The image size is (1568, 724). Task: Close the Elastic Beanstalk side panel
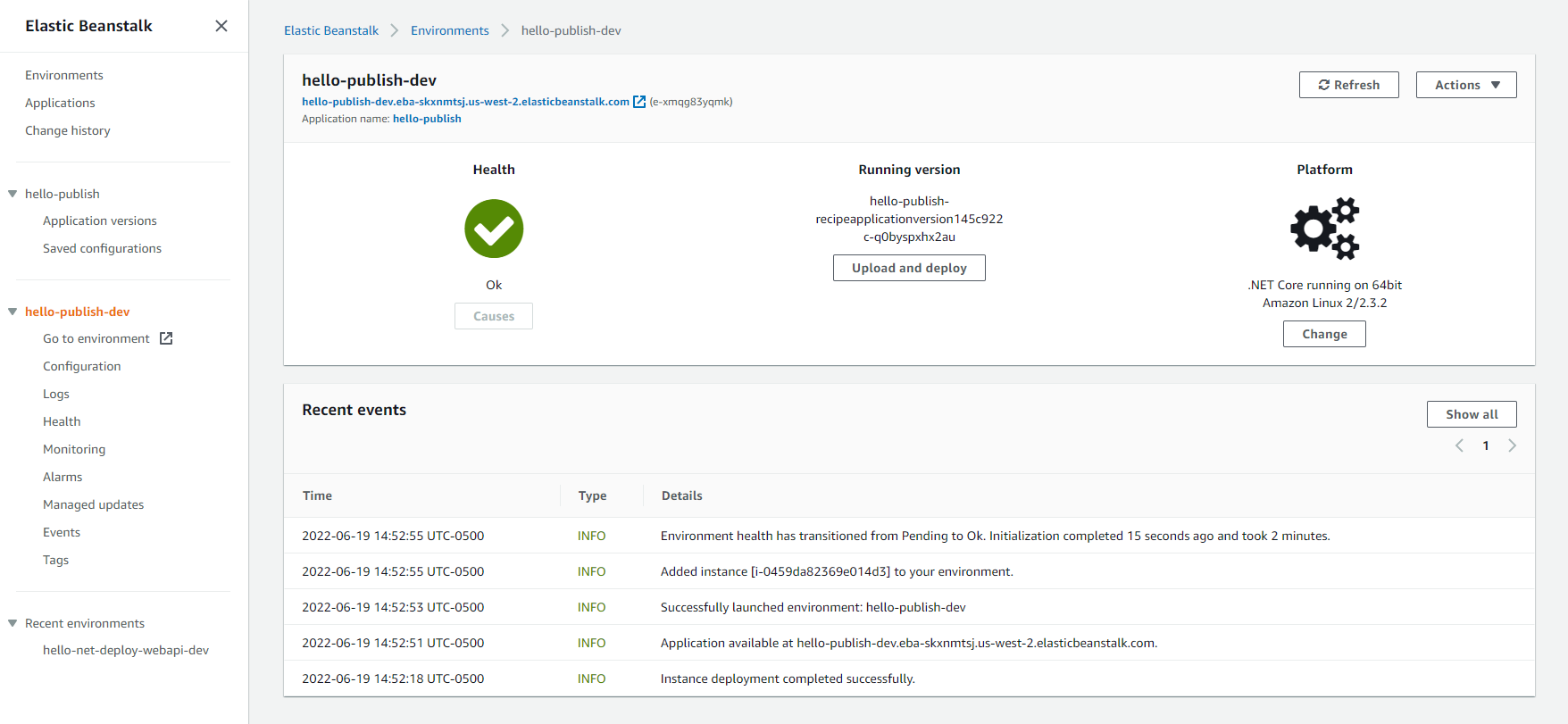pyautogui.click(x=221, y=26)
